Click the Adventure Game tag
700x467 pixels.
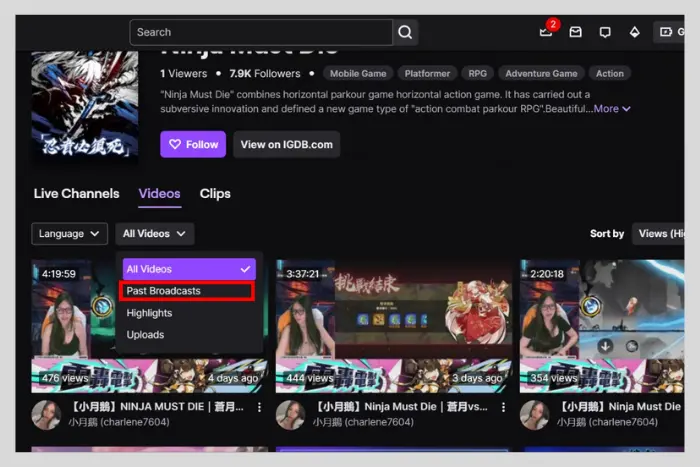pyautogui.click(x=541, y=74)
